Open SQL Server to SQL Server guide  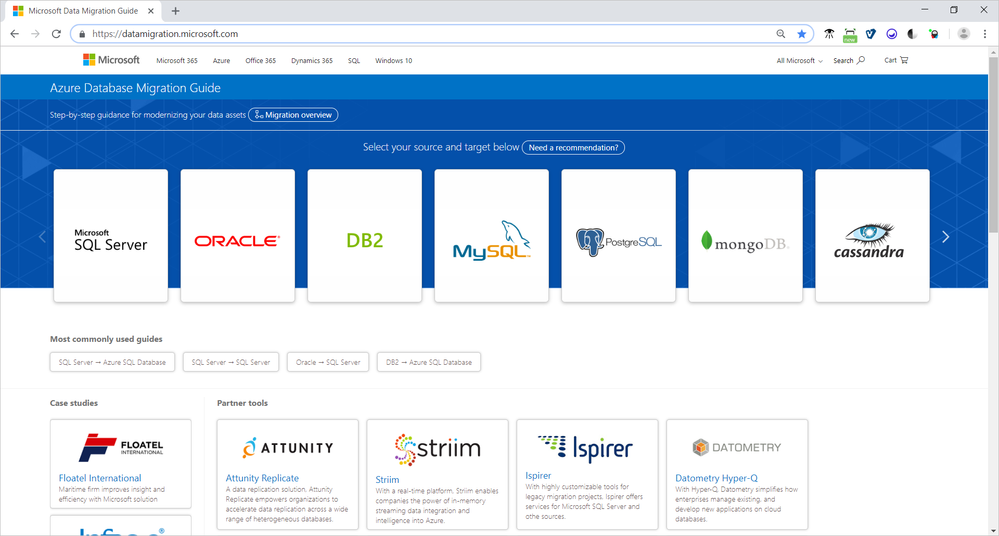tap(231, 362)
